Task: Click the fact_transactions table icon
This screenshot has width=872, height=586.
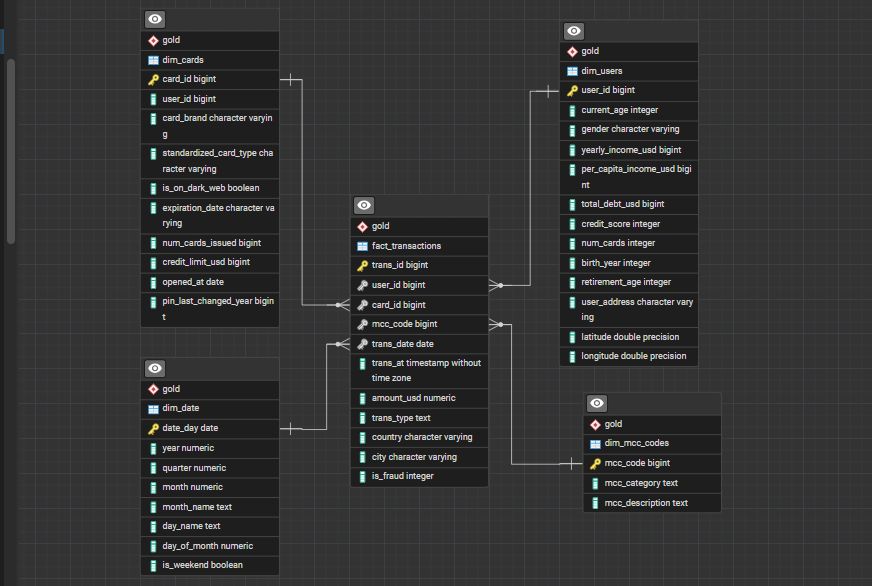Action: click(362, 246)
